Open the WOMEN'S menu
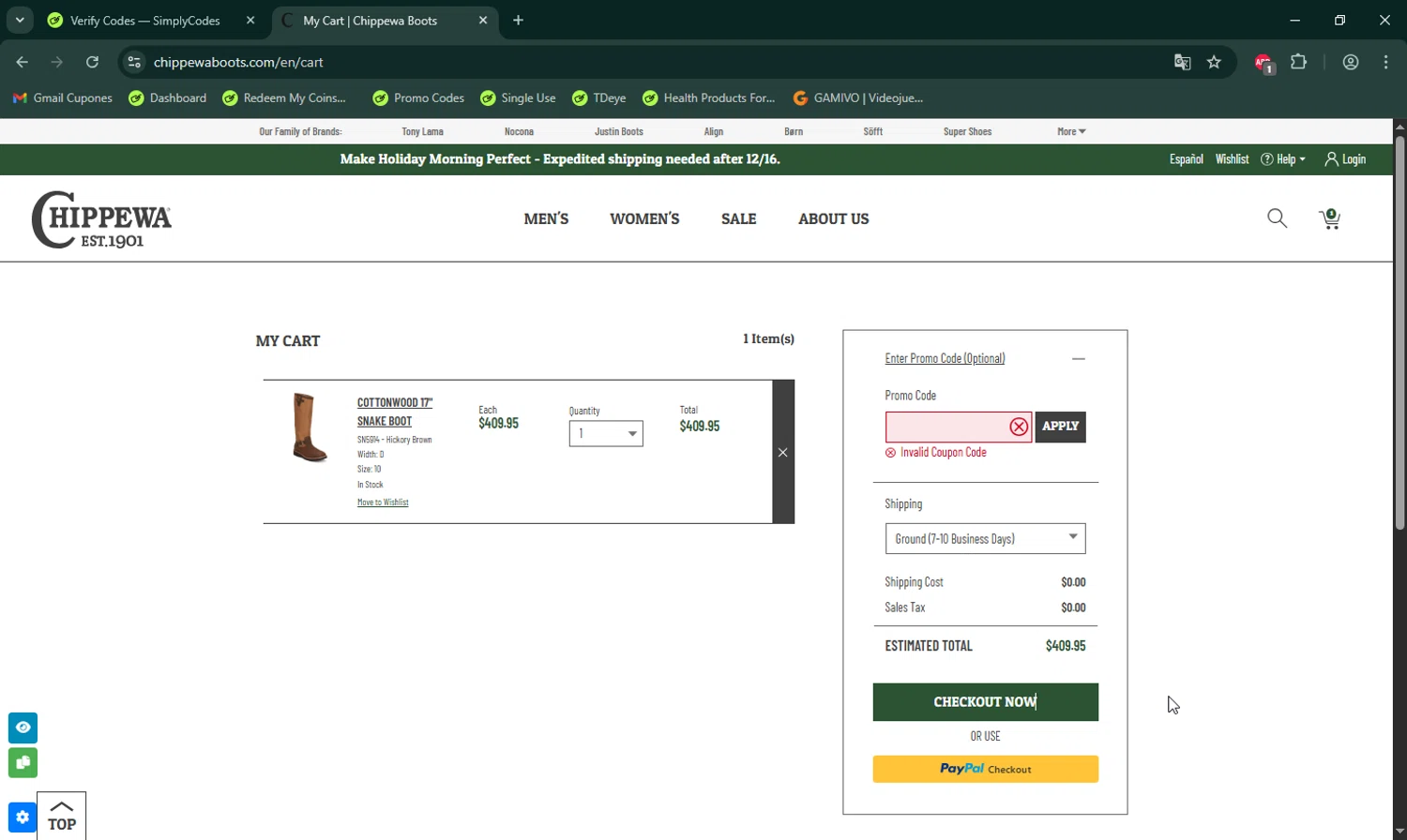 pos(644,218)
